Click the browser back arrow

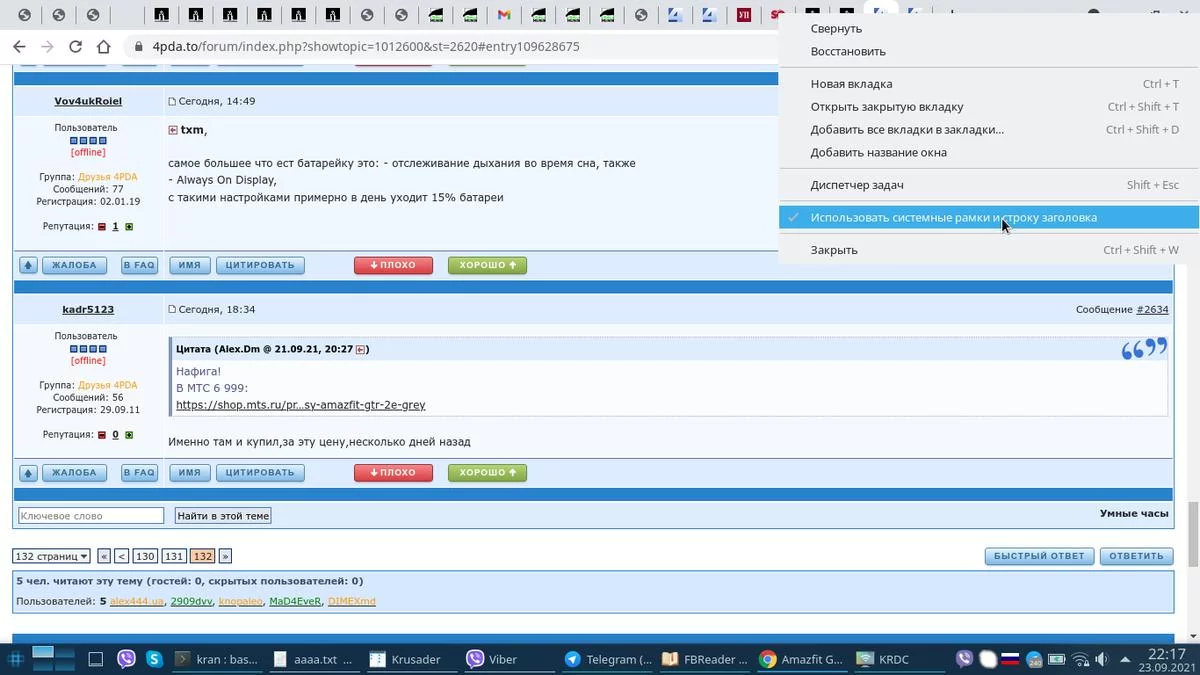(19, 47)
